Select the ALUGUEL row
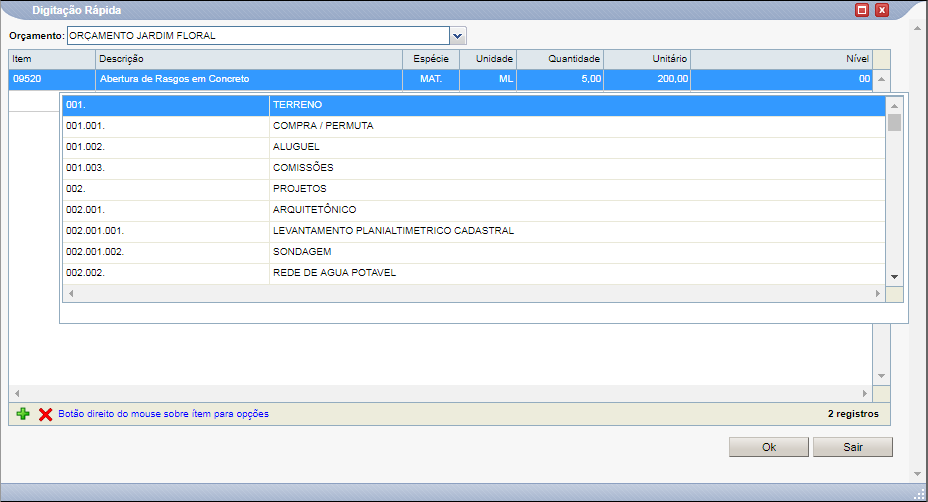 474,147
